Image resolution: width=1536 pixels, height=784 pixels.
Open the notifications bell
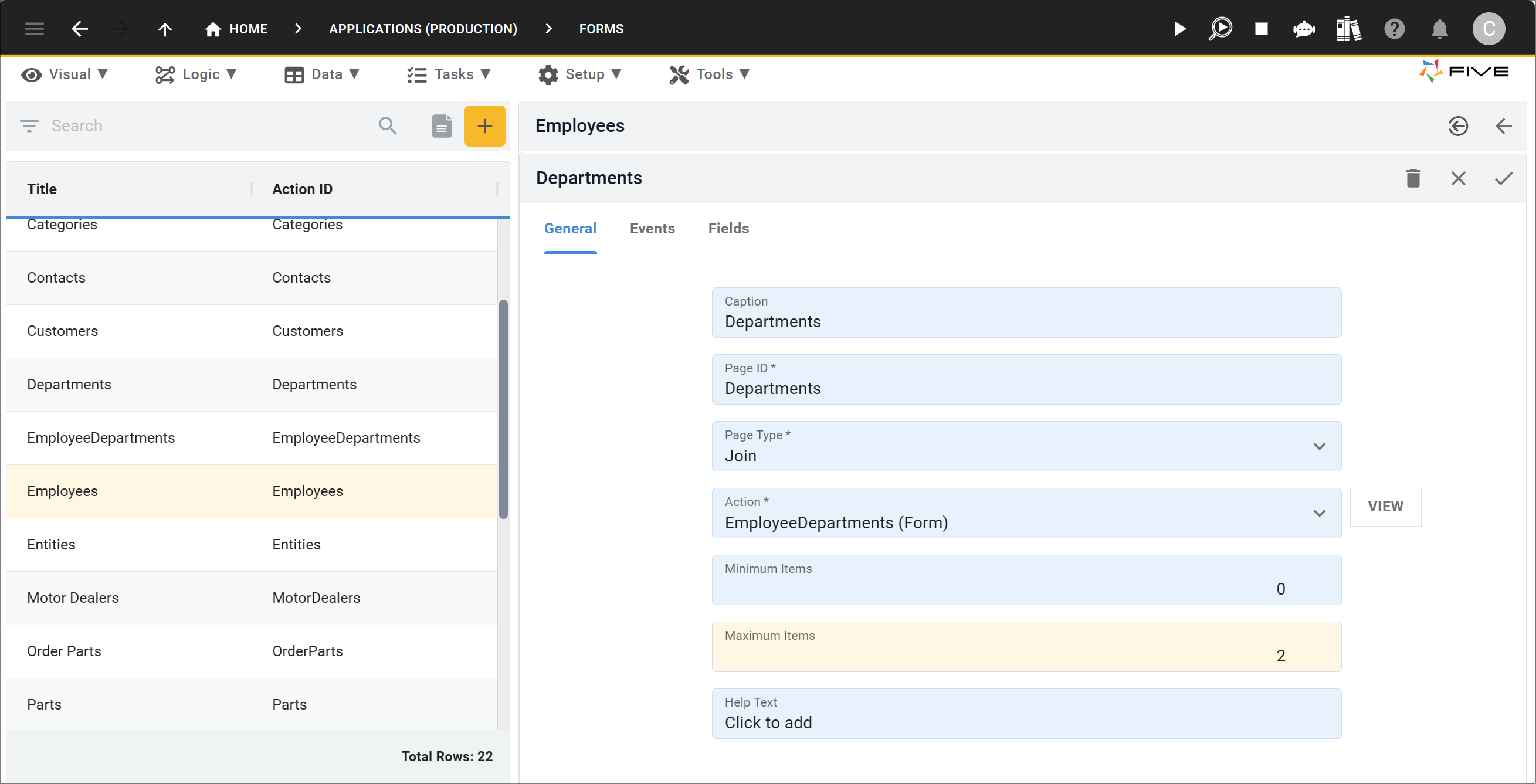(x=1439, y=29)
